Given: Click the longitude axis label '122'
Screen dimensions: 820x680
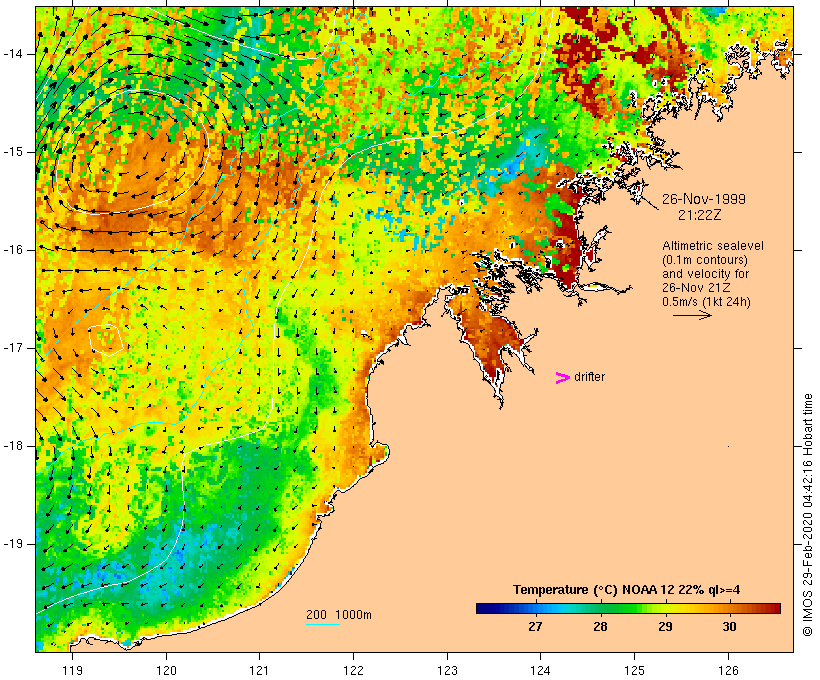Looking at the screenshot, I should coord(354,670).
